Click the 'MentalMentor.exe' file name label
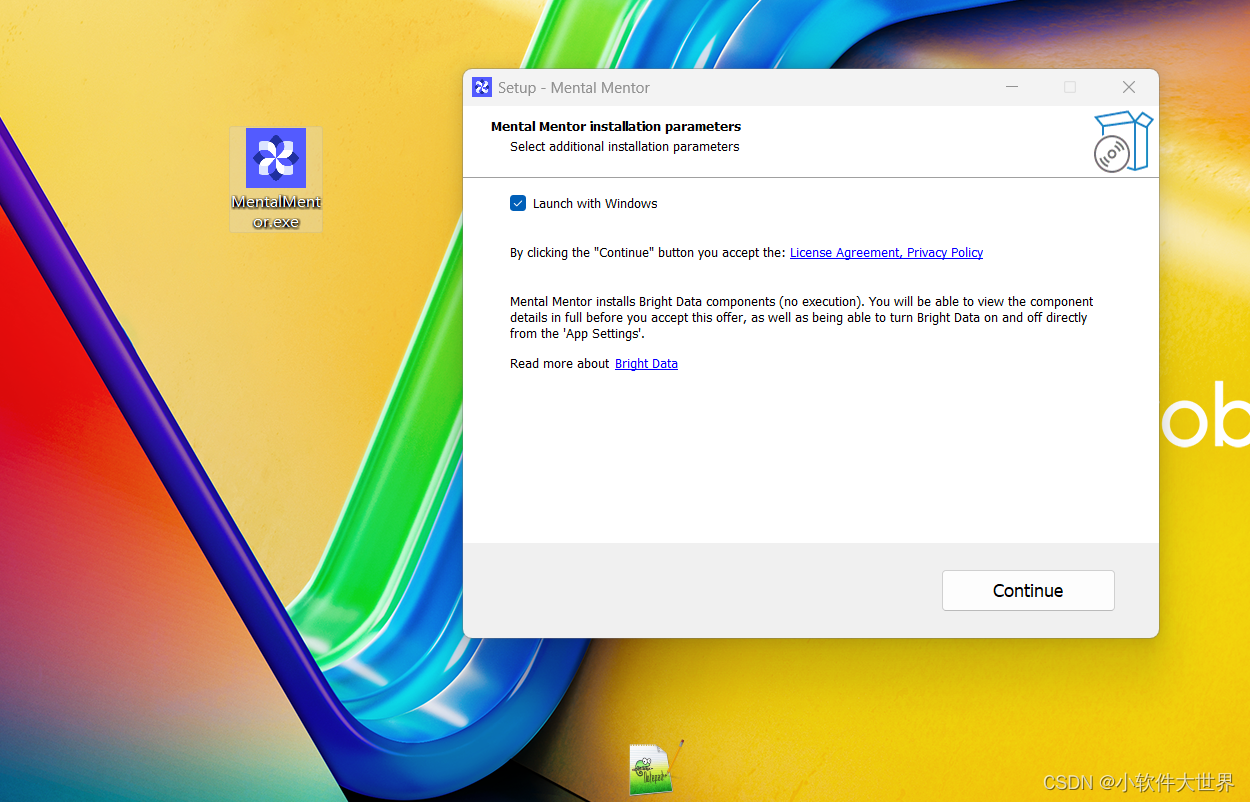 click(x=276, y=212)
